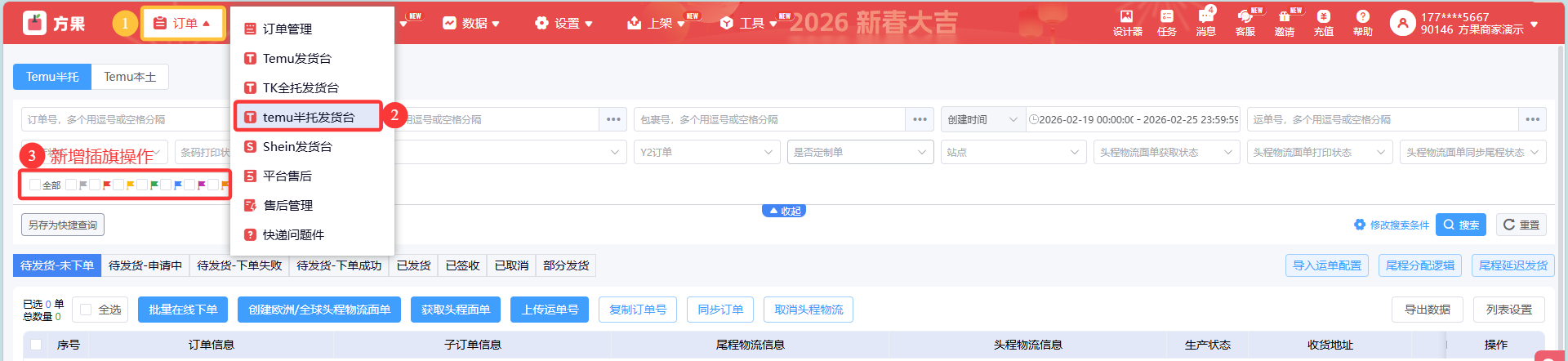The width and height of the screenshot is (1568, 361).
Task: Check the green flag checkbox
Action: point(142,185)
